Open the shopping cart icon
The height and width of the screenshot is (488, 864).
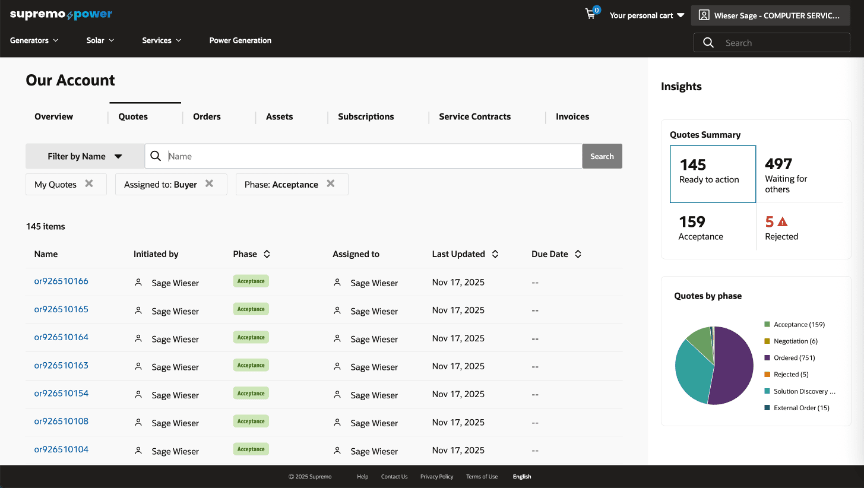[x=591, y=14]
